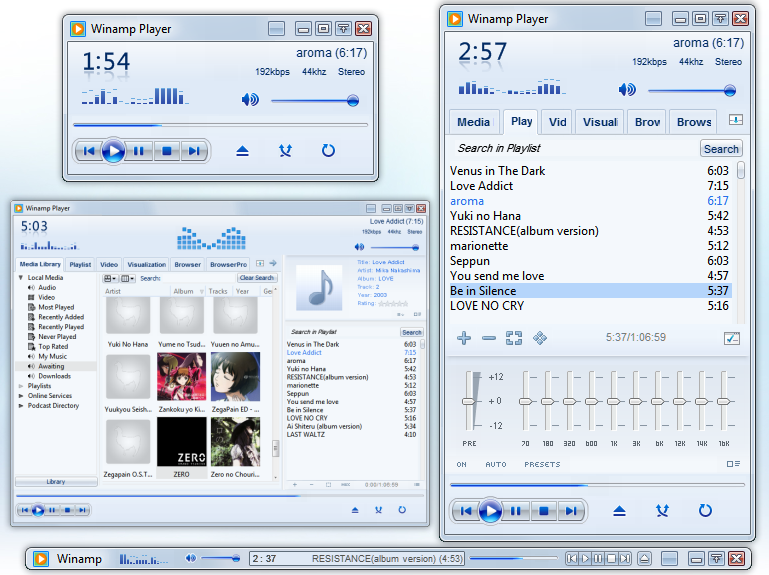Select 'Be in Silence' in the tall player's playlist
Image resolution: width=769 pixels, height=575 pixels.
pos(590,291)
